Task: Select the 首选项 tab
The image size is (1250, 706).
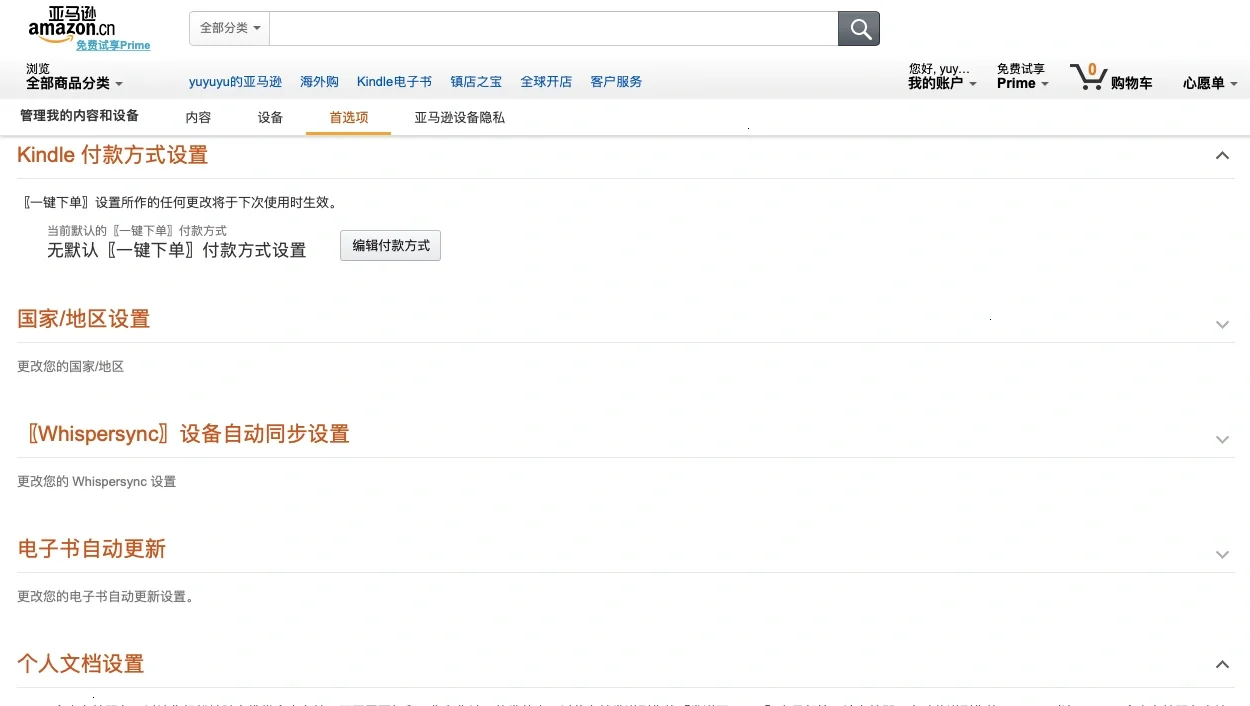Action: point(349,117)
